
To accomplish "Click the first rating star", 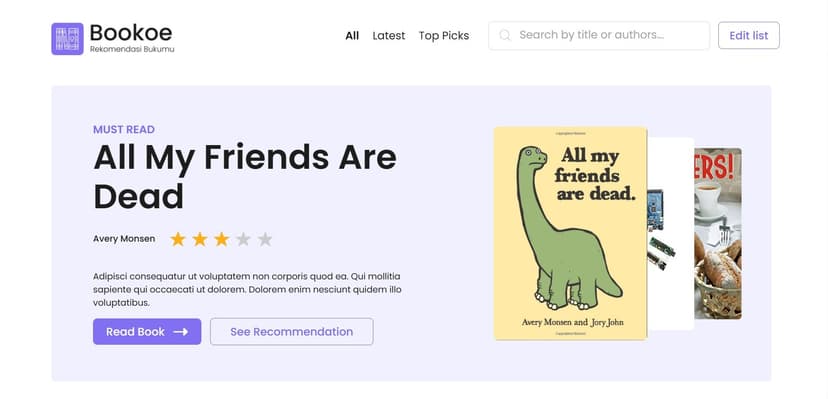I will click(x=178, y=239).
